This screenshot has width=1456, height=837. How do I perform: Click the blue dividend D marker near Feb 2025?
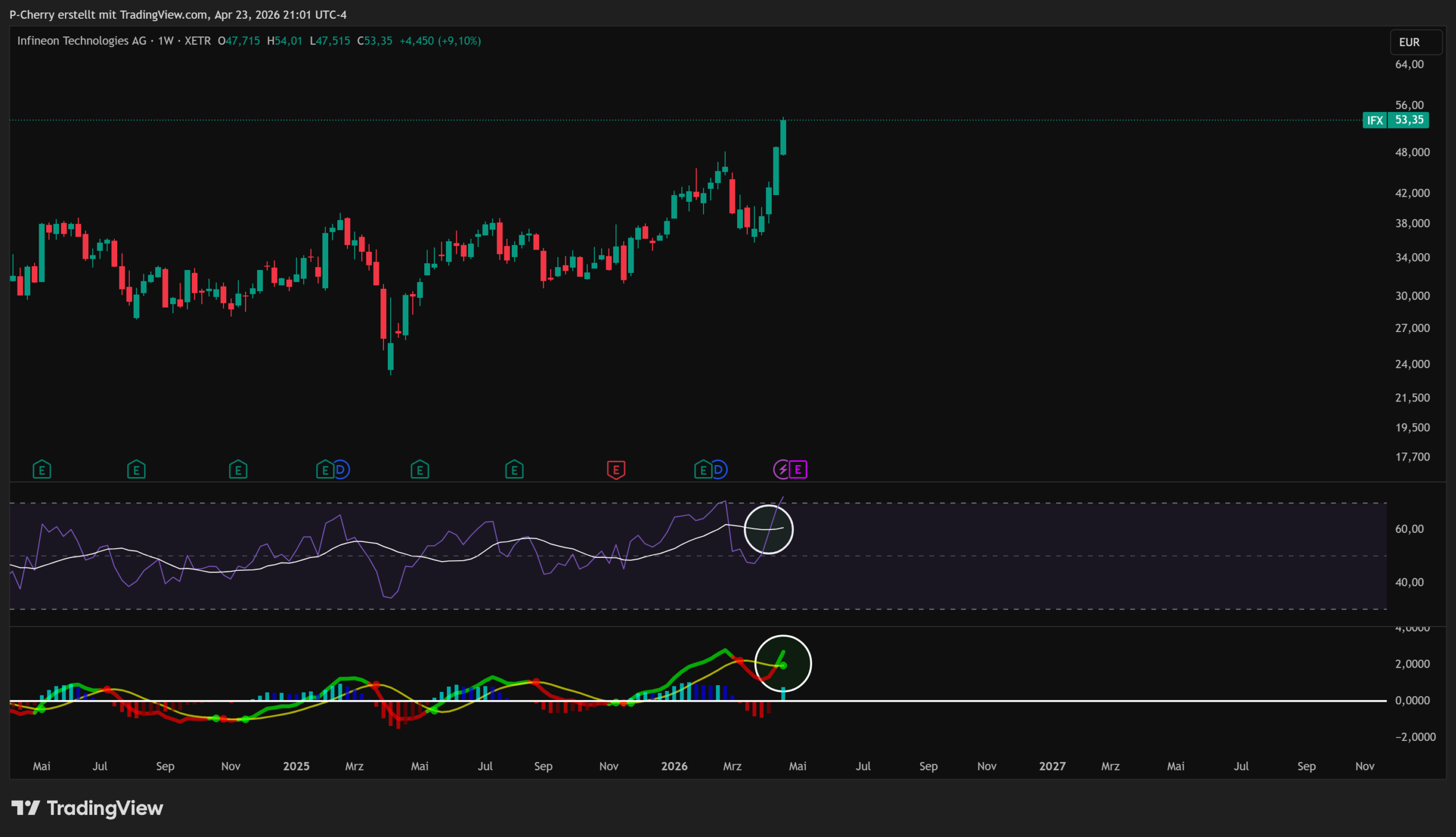[341, 470]
